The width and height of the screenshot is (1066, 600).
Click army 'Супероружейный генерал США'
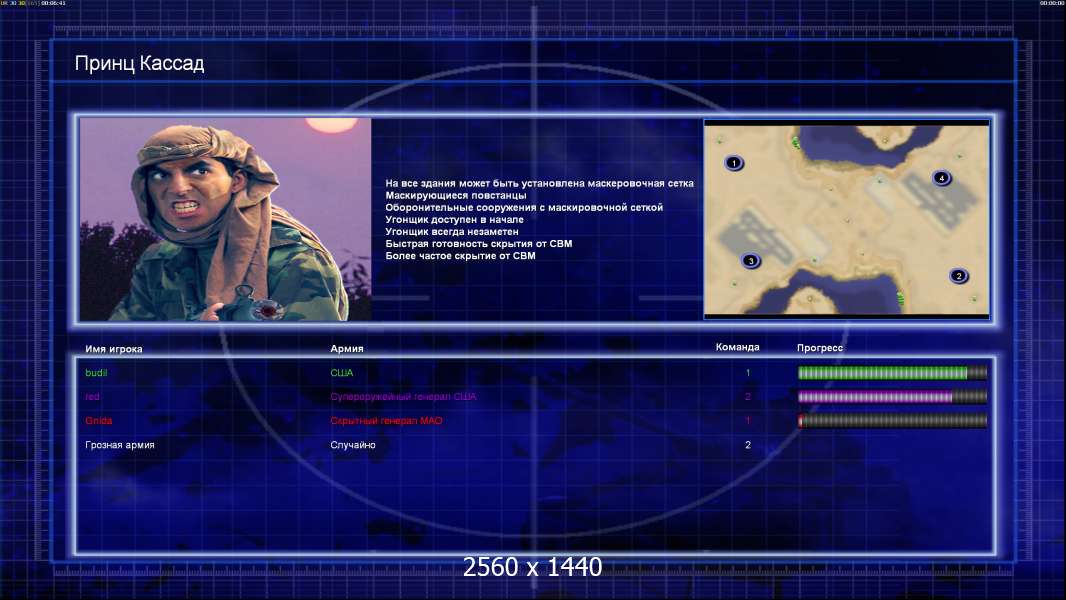click(403, 397)
